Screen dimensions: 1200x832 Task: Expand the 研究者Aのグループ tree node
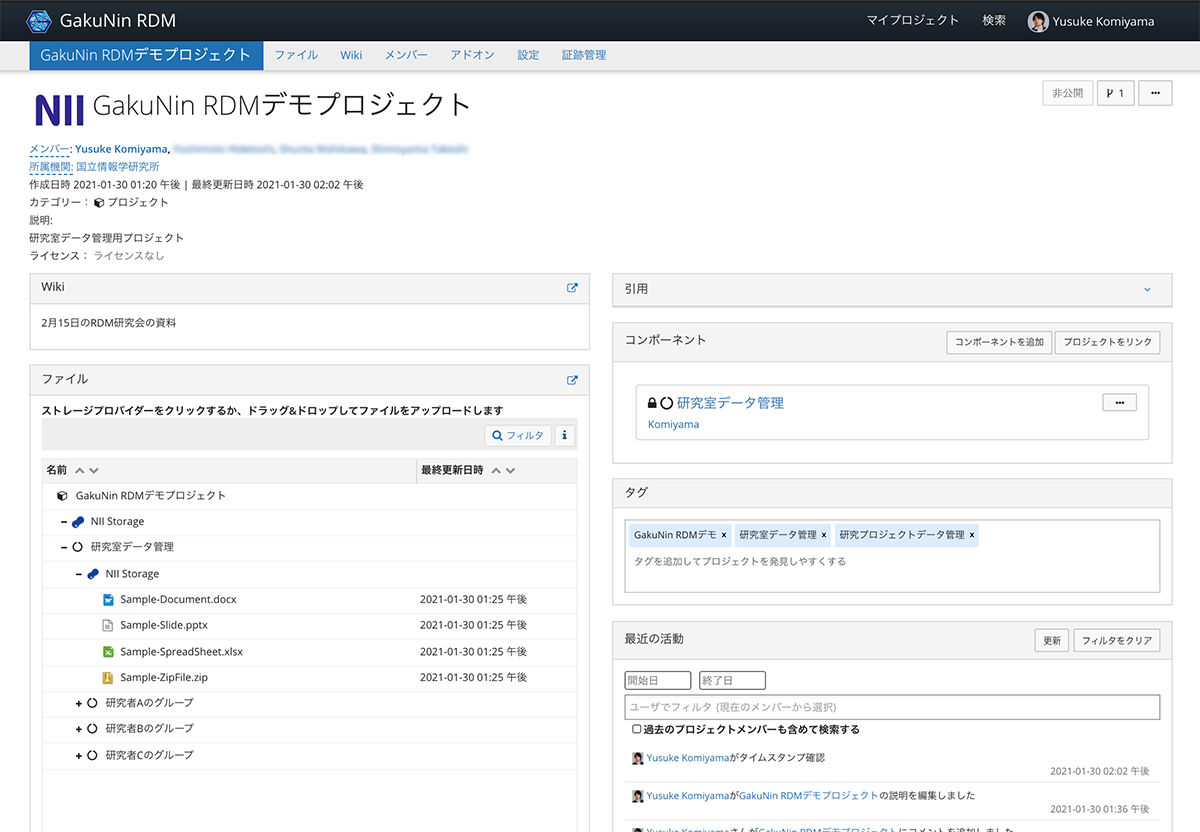tap(79, 703)
